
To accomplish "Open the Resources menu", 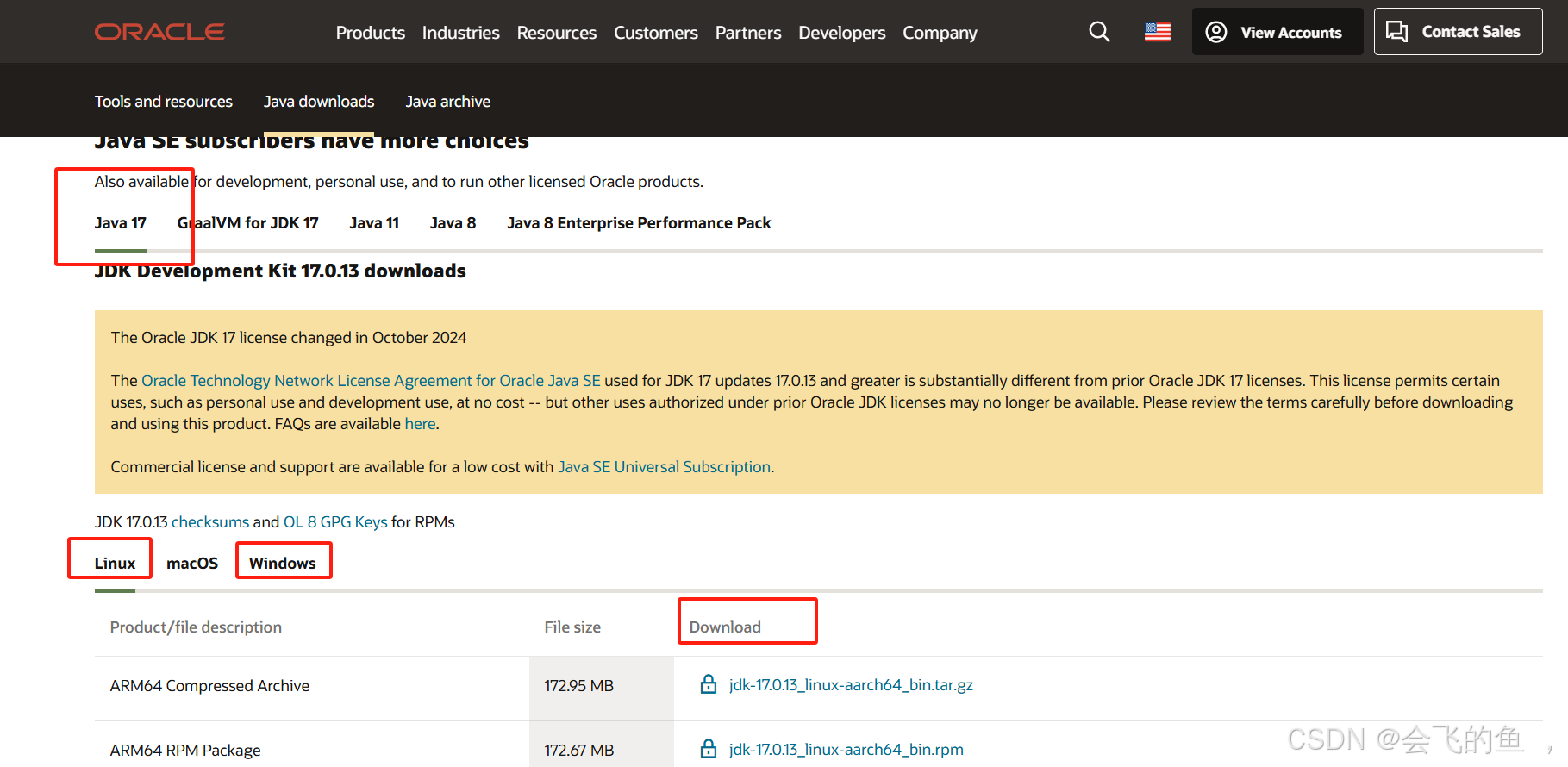I will point(557,33).
